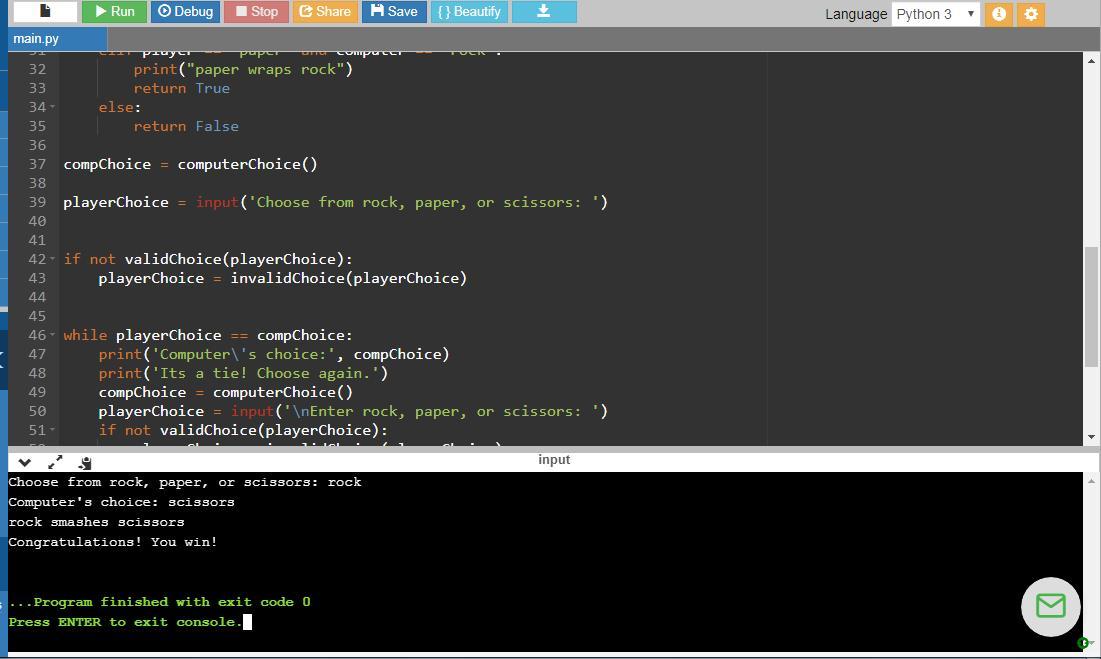Fold the else block at line 34
1101x659 pixels.
52,107
